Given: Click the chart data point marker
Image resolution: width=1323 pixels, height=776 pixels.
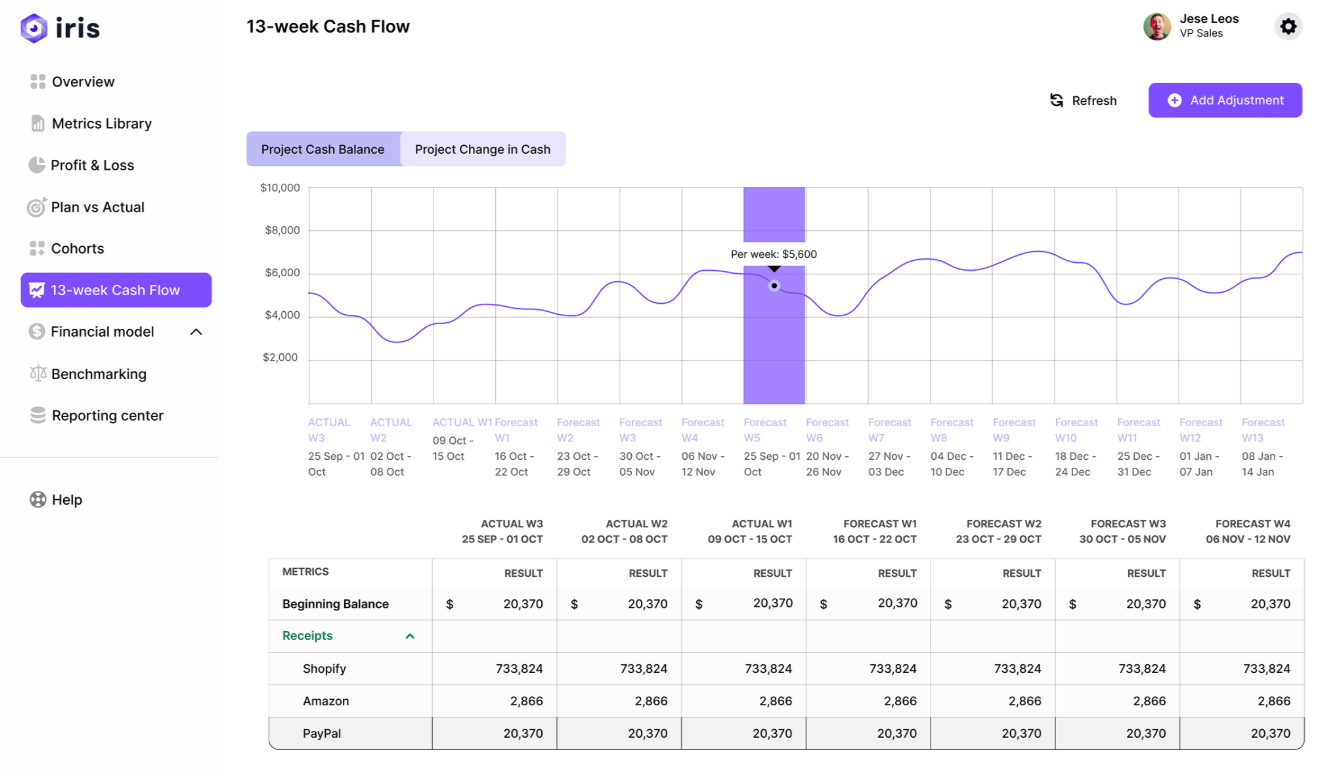Looking at the screenshot, I should point(774,286).
